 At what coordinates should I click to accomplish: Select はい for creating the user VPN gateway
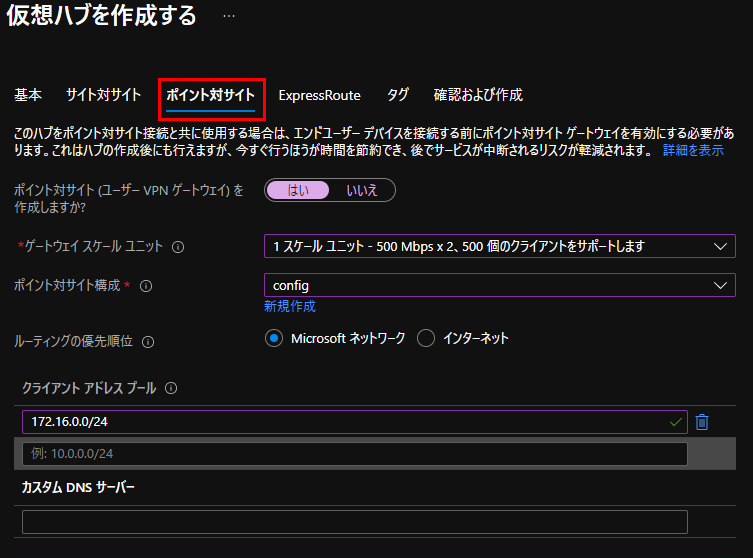coord(298,190)
